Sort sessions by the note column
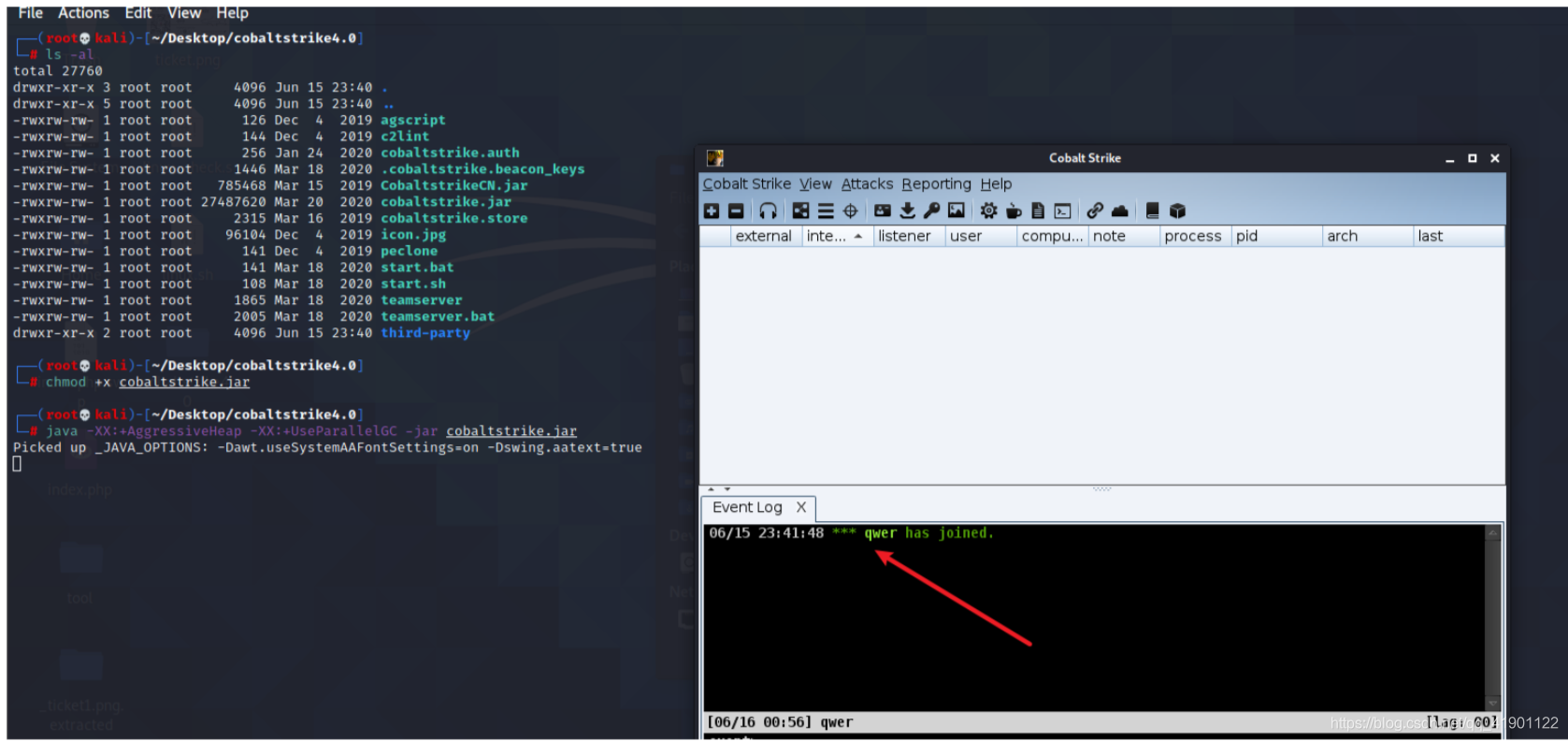 click(1124, 237)
